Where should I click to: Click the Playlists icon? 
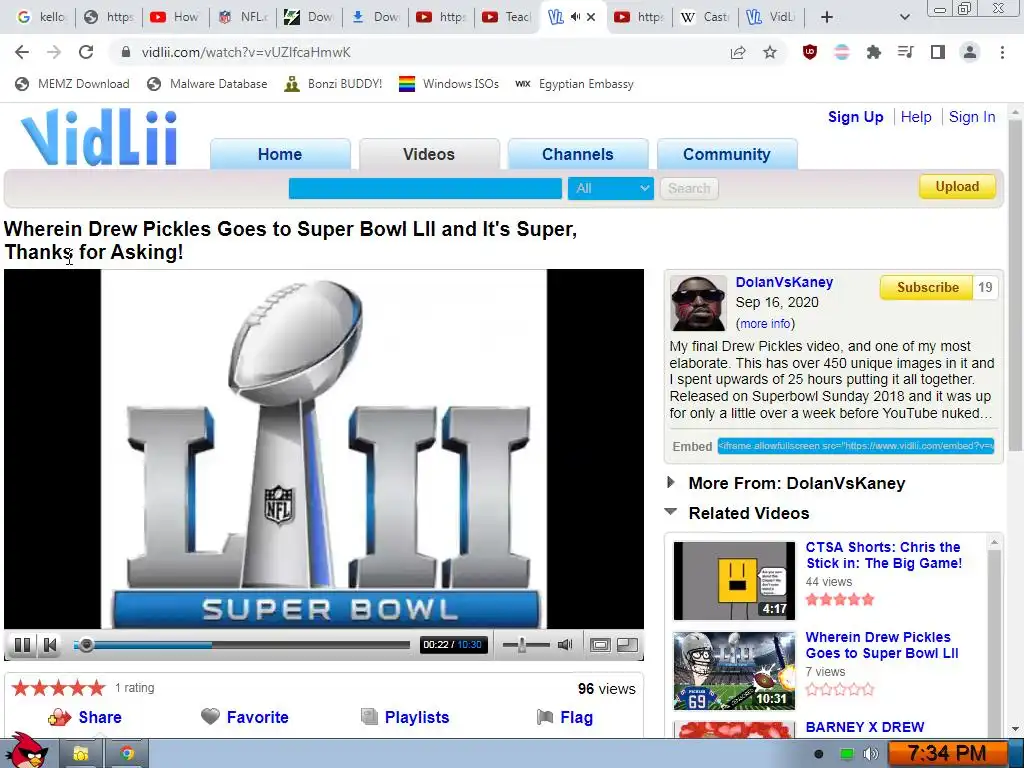click(x=370, y=716)
